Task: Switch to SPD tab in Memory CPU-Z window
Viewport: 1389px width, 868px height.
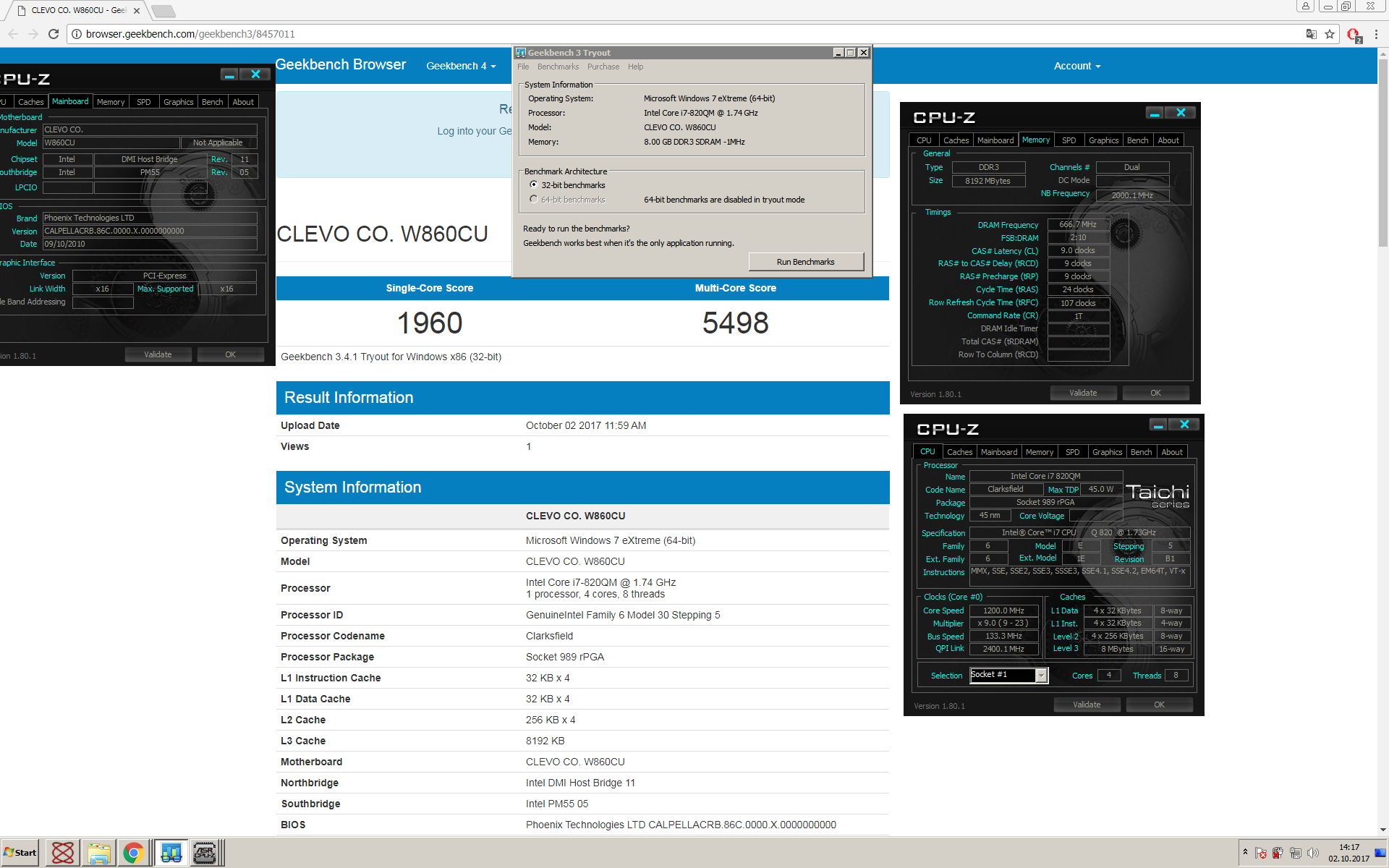Action: pos(1069,140)
